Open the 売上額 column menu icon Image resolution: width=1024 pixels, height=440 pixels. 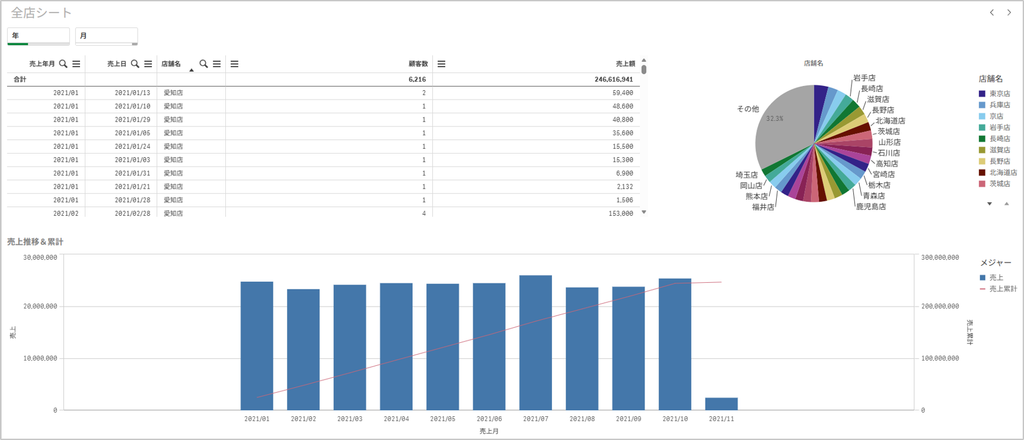pos(441,63)
